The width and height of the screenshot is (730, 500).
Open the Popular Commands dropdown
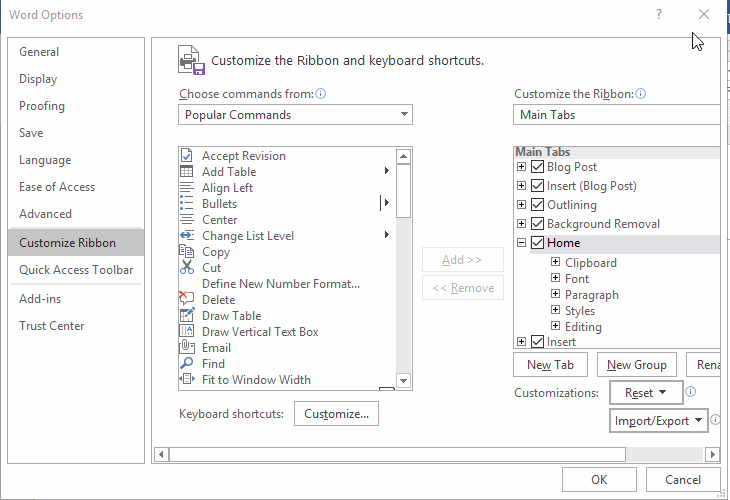295,115
